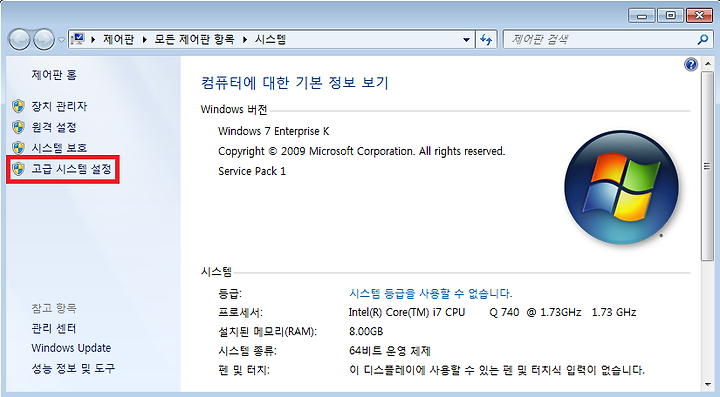Click the processor value Intel(R) Core(TM) i7 CPU
Viewport: 720px width, 397px height.
click(x=492, y=313)
